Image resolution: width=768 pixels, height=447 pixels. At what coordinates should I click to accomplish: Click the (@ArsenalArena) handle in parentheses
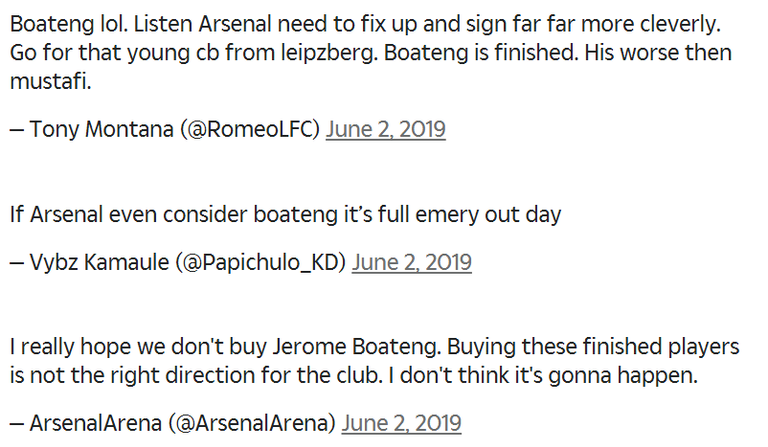pos(252,422)
